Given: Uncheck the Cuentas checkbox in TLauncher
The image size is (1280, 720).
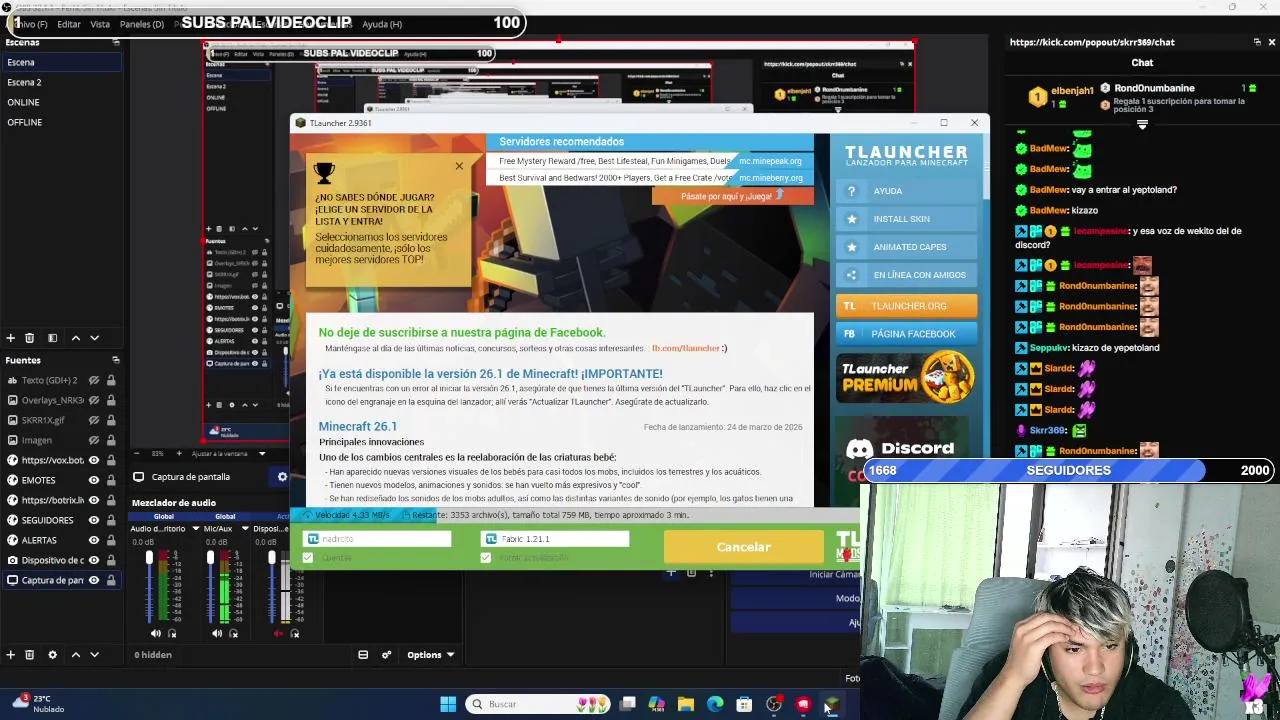Looking at the screenshot, I should (308, 558).
